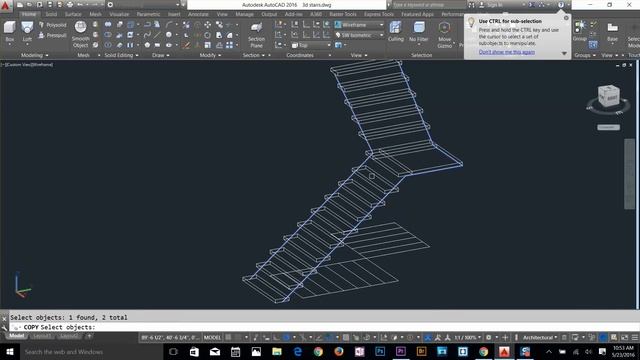This screenshot has height=360, width=640.
Task: Expand the tip balloon down arrow
Action: (x=564, y=53)
